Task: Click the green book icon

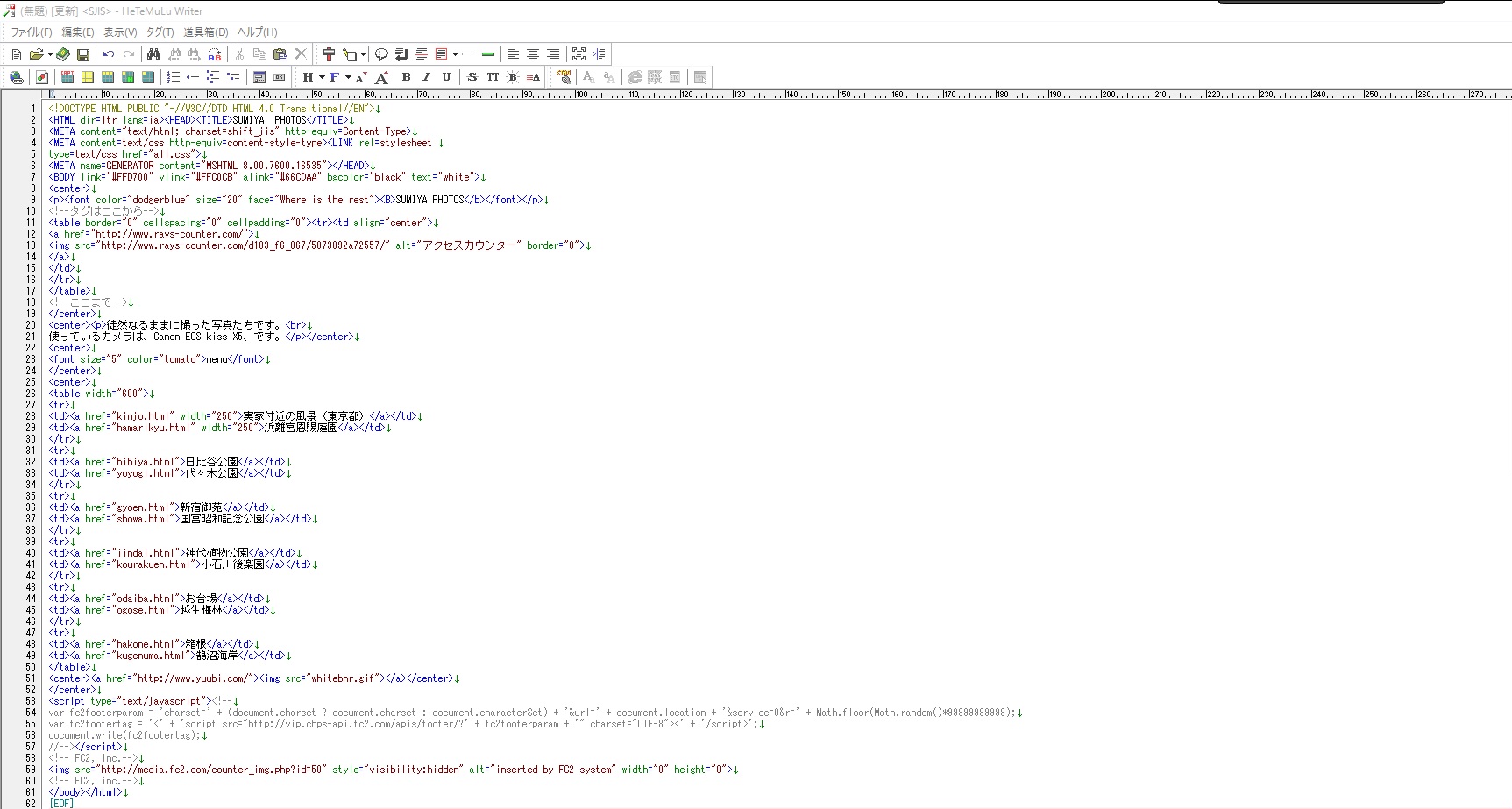Action: [64, 54]
